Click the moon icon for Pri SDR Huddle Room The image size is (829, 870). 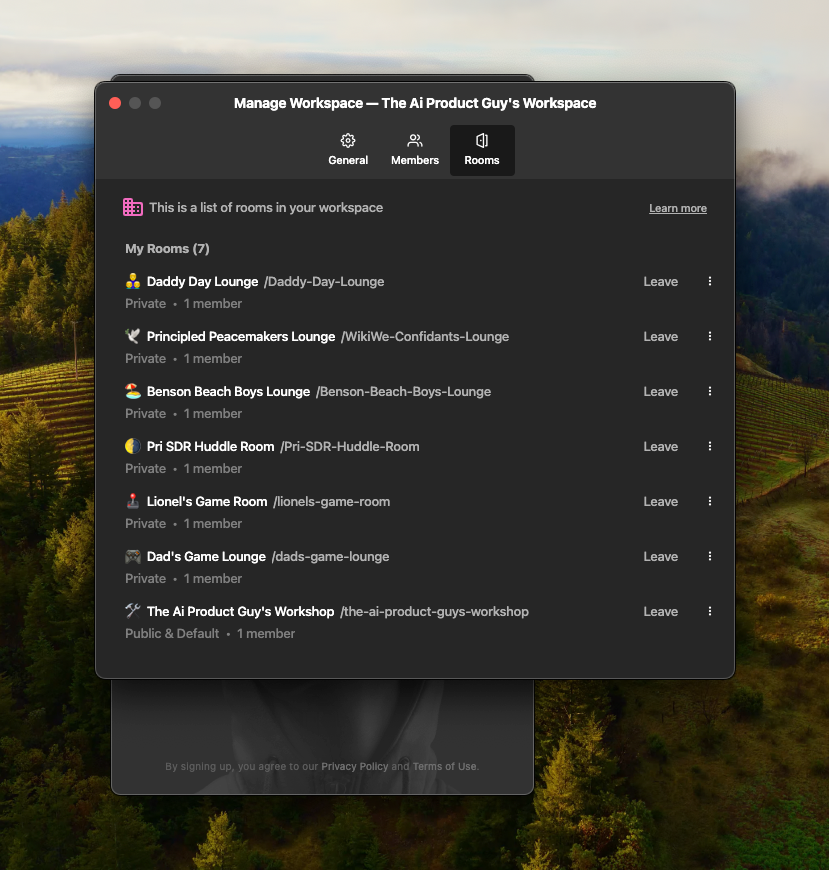(x=133, y=446)
